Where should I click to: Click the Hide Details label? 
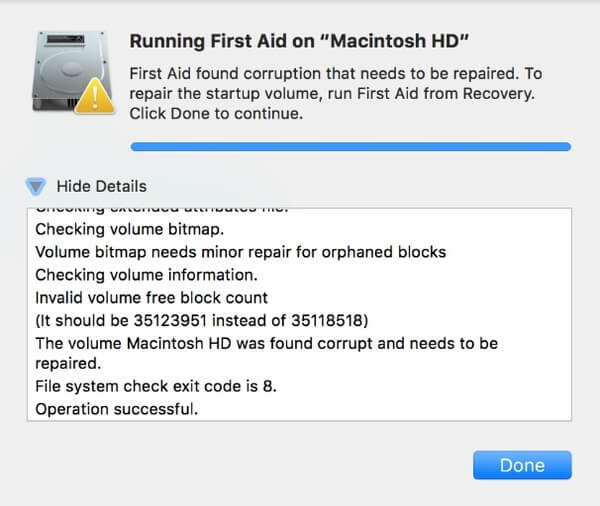point(101,186)
